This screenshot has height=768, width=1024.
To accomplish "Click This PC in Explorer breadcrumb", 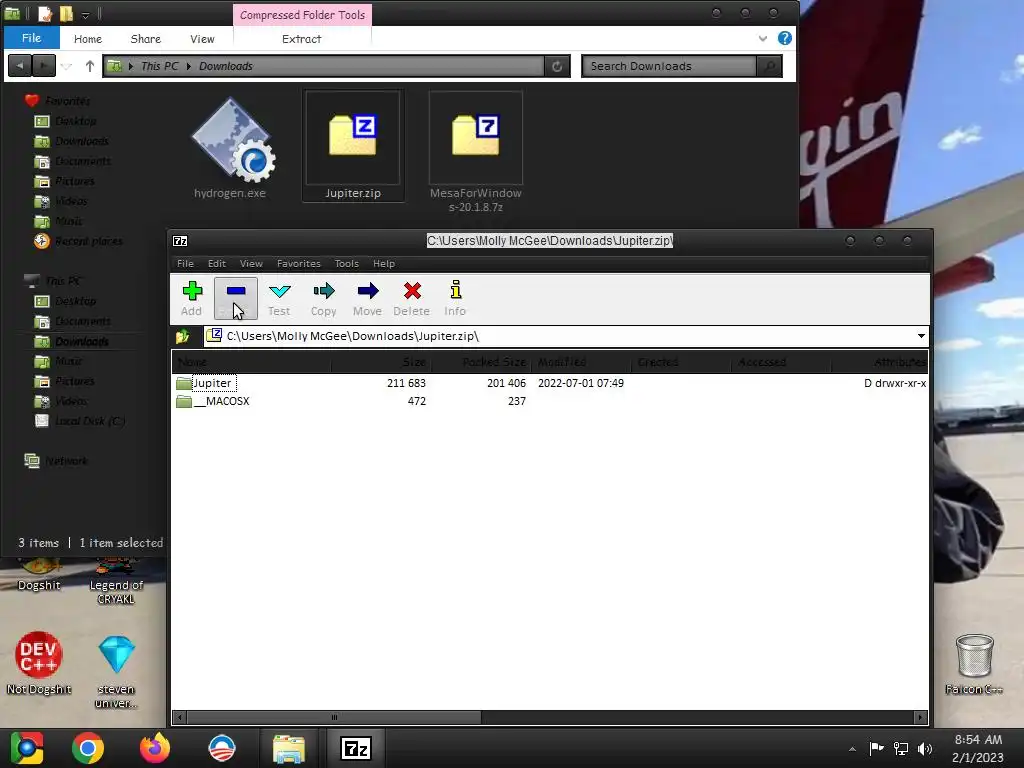I will click(x=159, y=66).
